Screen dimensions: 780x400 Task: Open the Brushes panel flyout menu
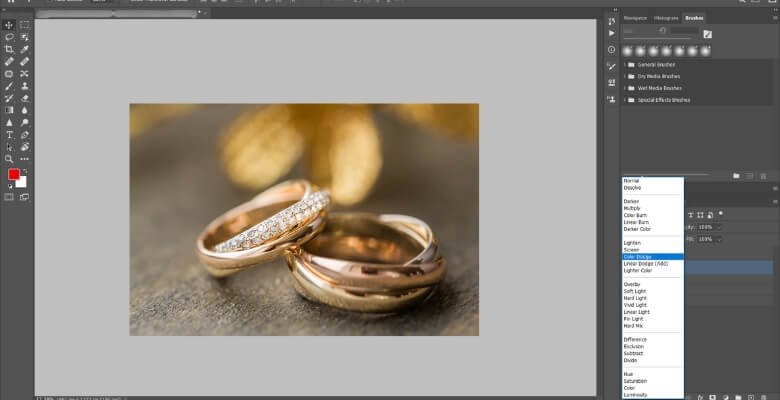[x=775, y=18]
